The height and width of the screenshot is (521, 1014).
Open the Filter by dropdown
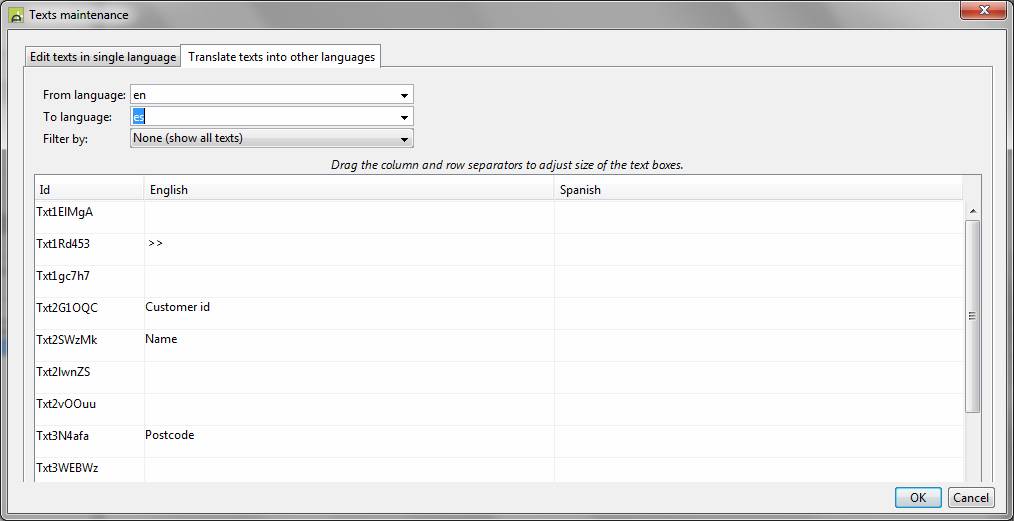click(x=404, y=139)
